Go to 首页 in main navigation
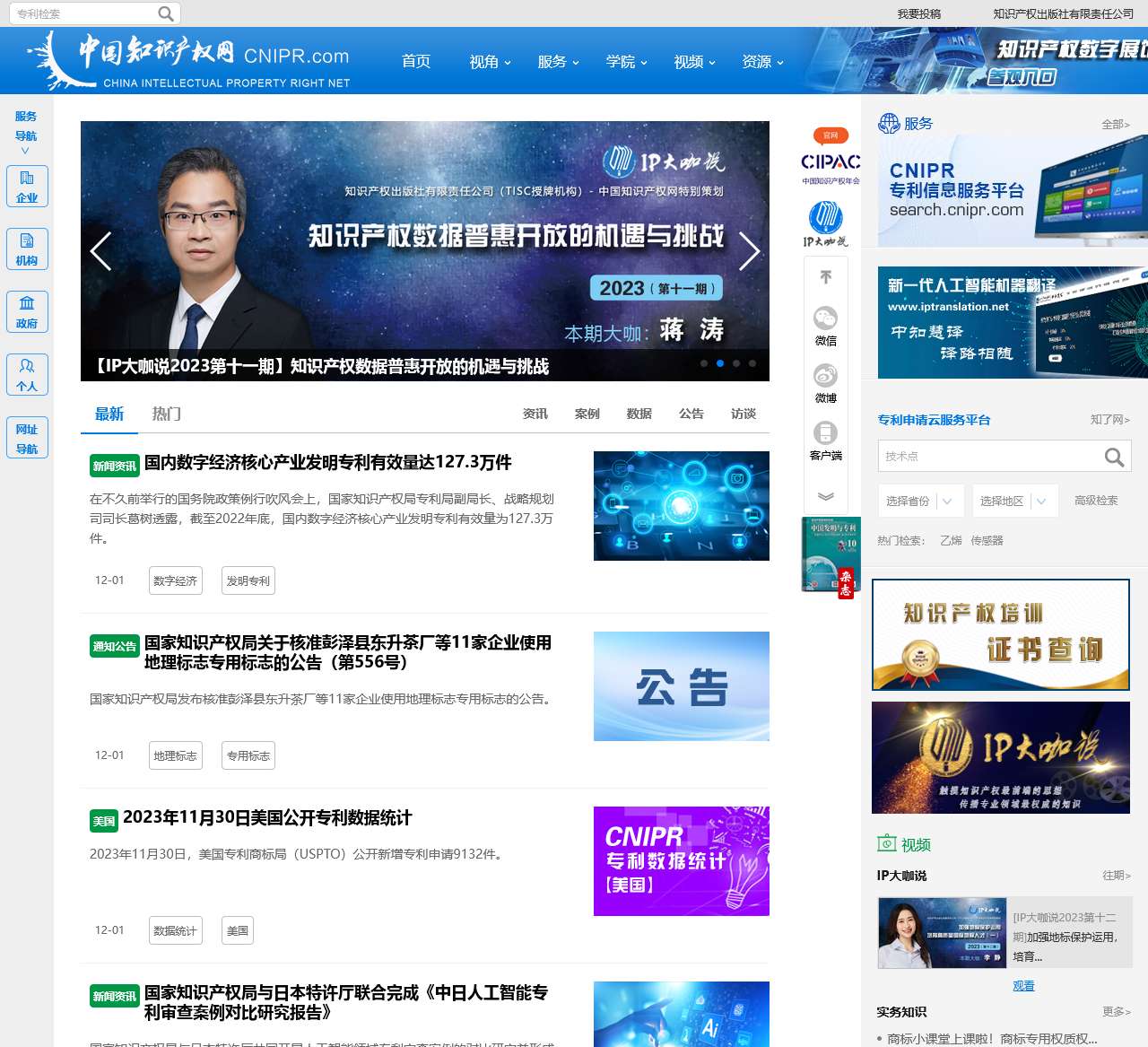This screenshot has height=1047, width=1148. click(416, 61)
